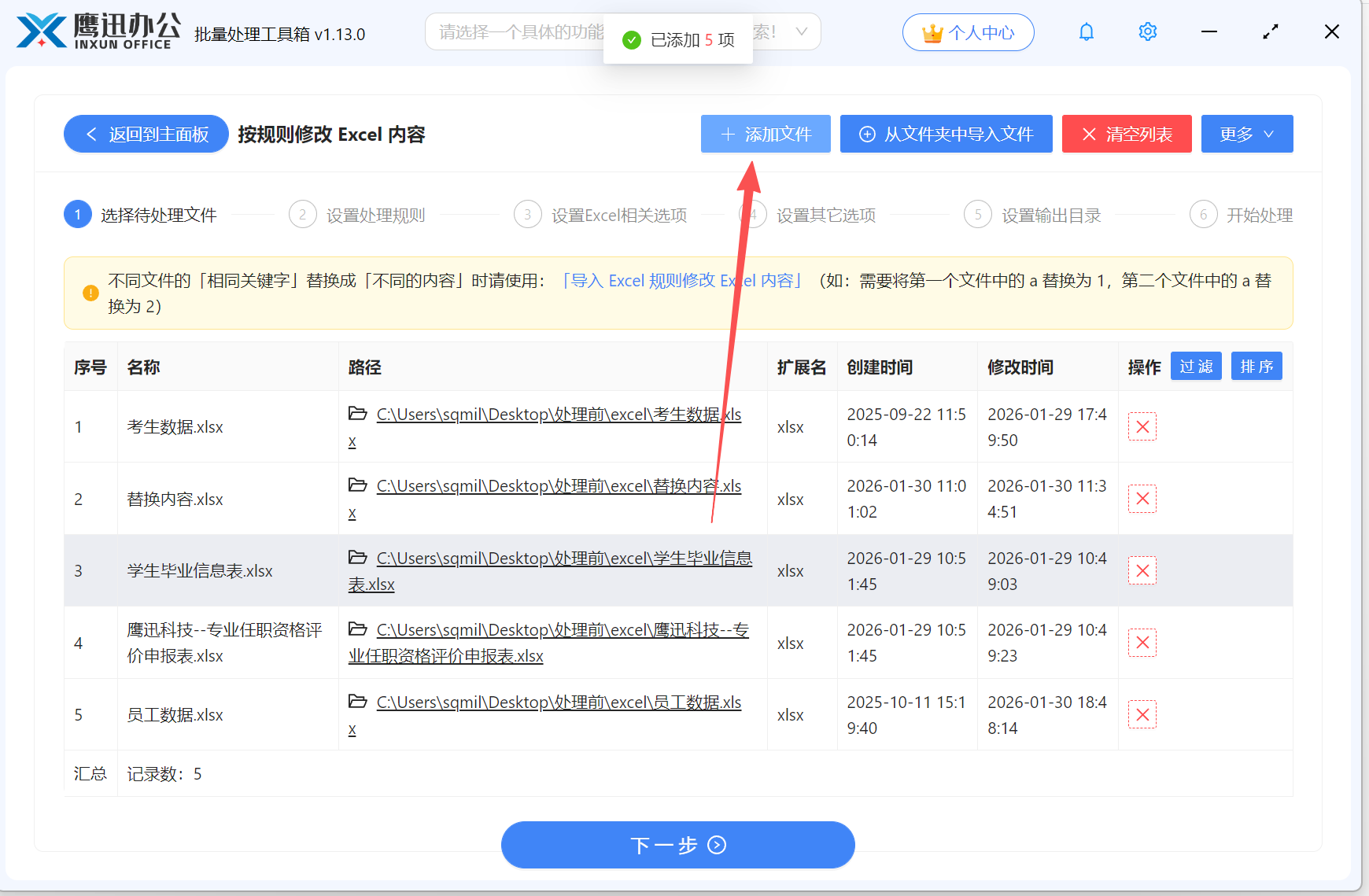Expand the 更多 dropdown
The width and height of the screenshot is (1369, 896).
click(x=1246, y=134)
